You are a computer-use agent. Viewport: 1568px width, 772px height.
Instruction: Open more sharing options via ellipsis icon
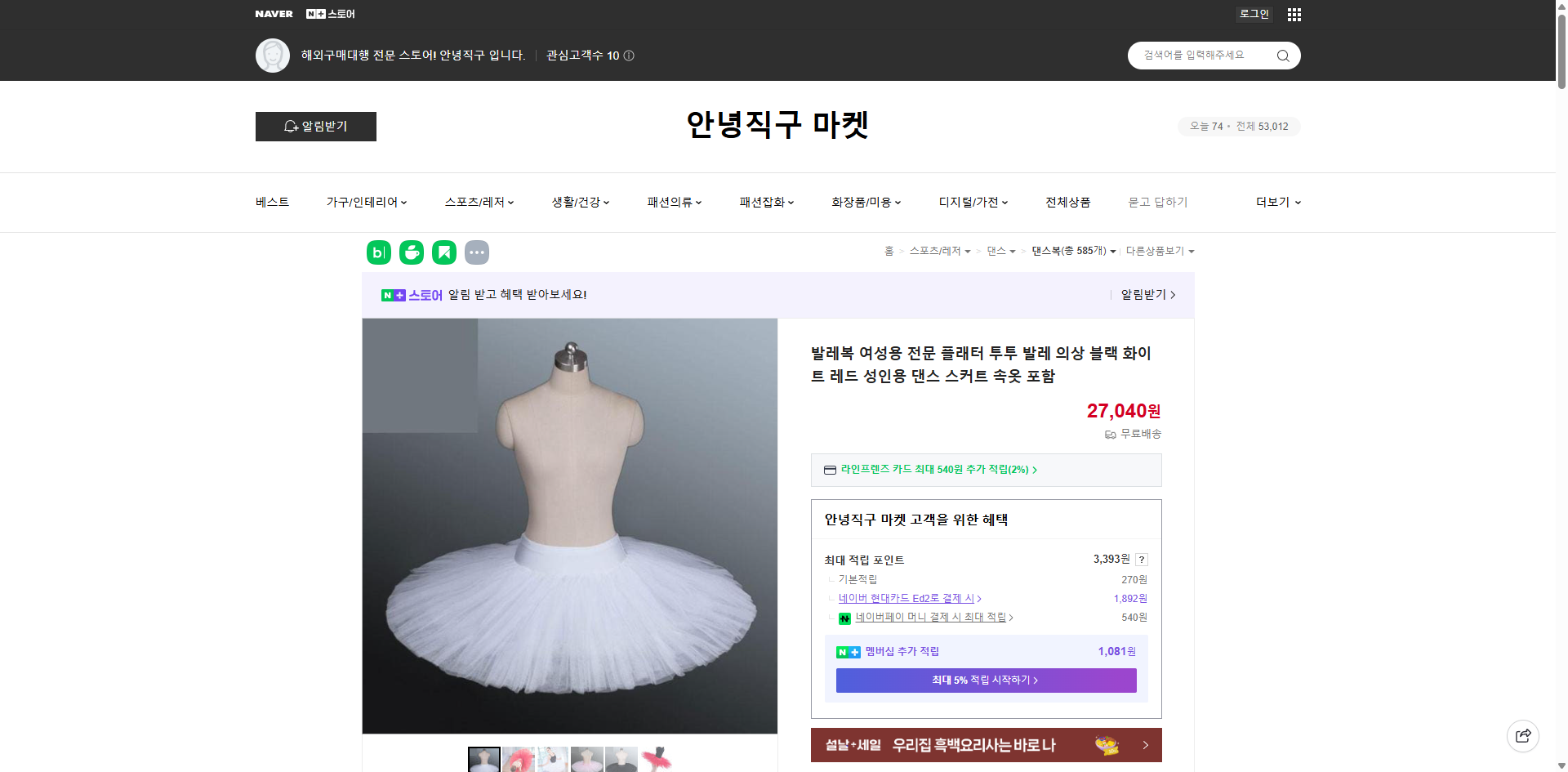tap(477, 252)
